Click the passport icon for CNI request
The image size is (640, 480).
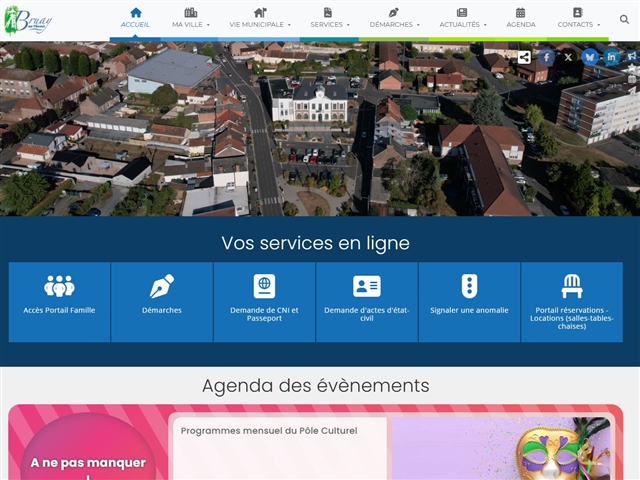tap(264, 286)
